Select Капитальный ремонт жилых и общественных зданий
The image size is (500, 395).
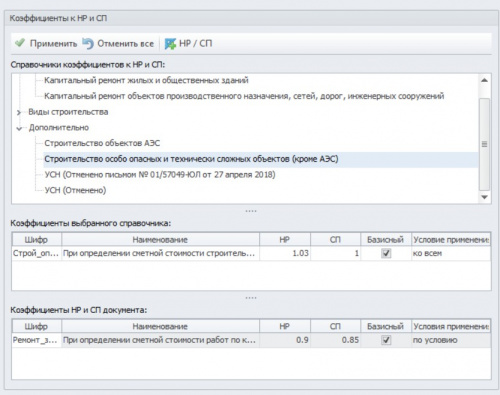click(x=146, y=80)
